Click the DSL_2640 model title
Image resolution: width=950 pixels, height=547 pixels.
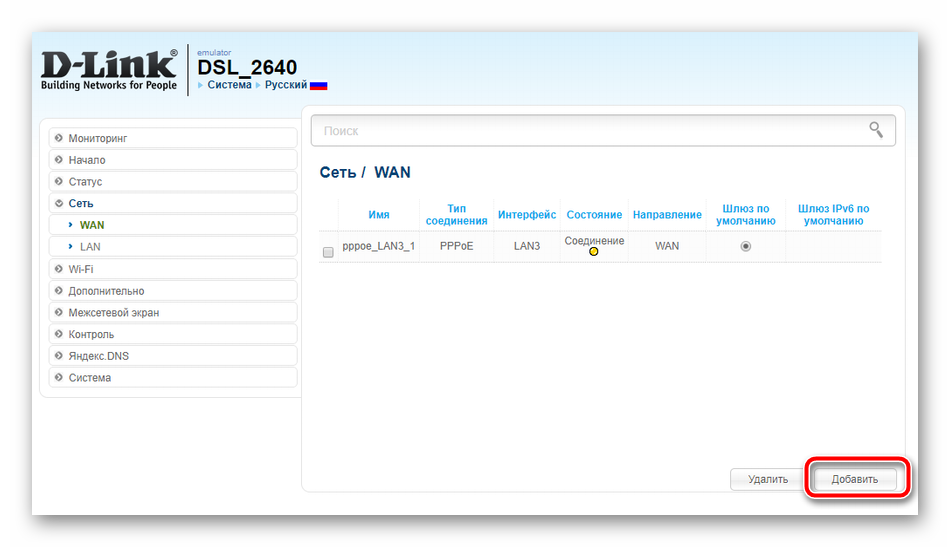[247, 67]
